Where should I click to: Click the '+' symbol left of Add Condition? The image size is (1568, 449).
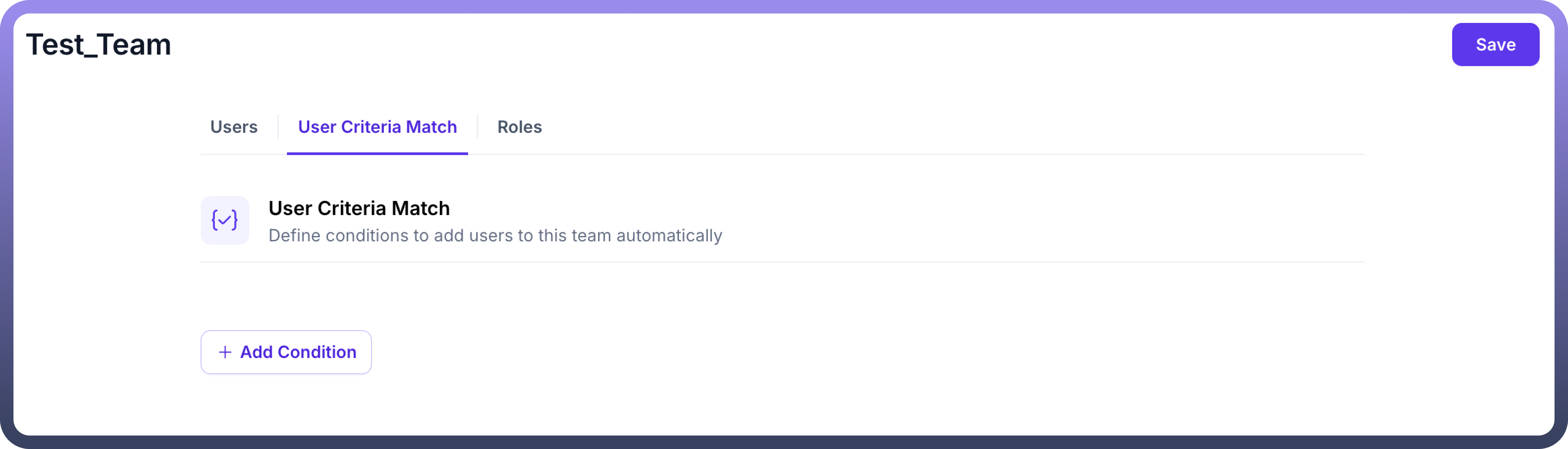tap(225, 352)
